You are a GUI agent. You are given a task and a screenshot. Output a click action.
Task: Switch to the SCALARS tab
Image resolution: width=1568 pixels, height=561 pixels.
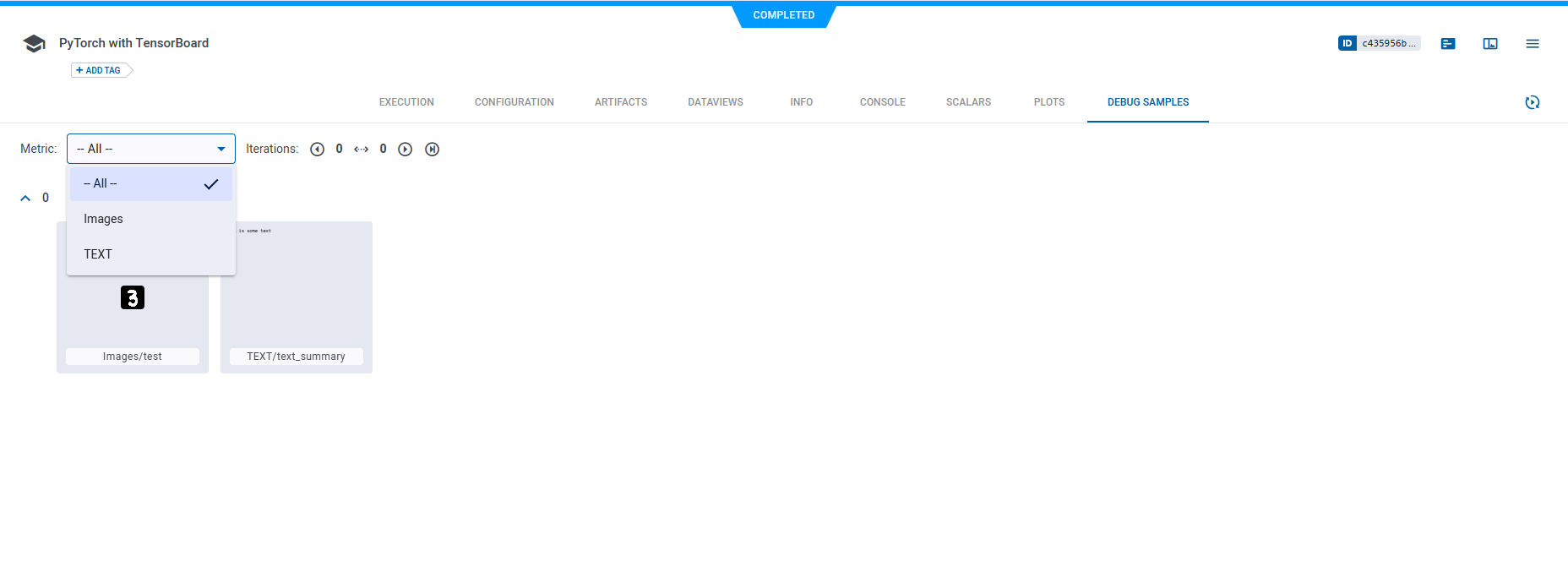pos(968,102)
